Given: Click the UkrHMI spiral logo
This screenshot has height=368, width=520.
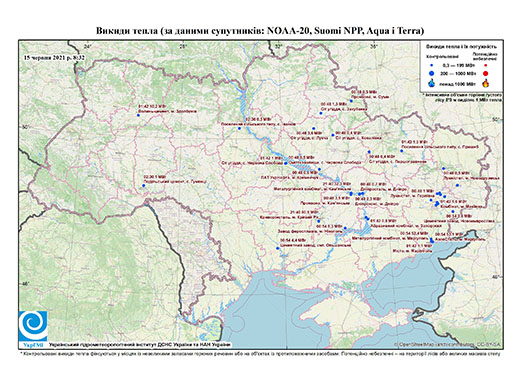Looking at the screenshot, I should click(33, 327).
